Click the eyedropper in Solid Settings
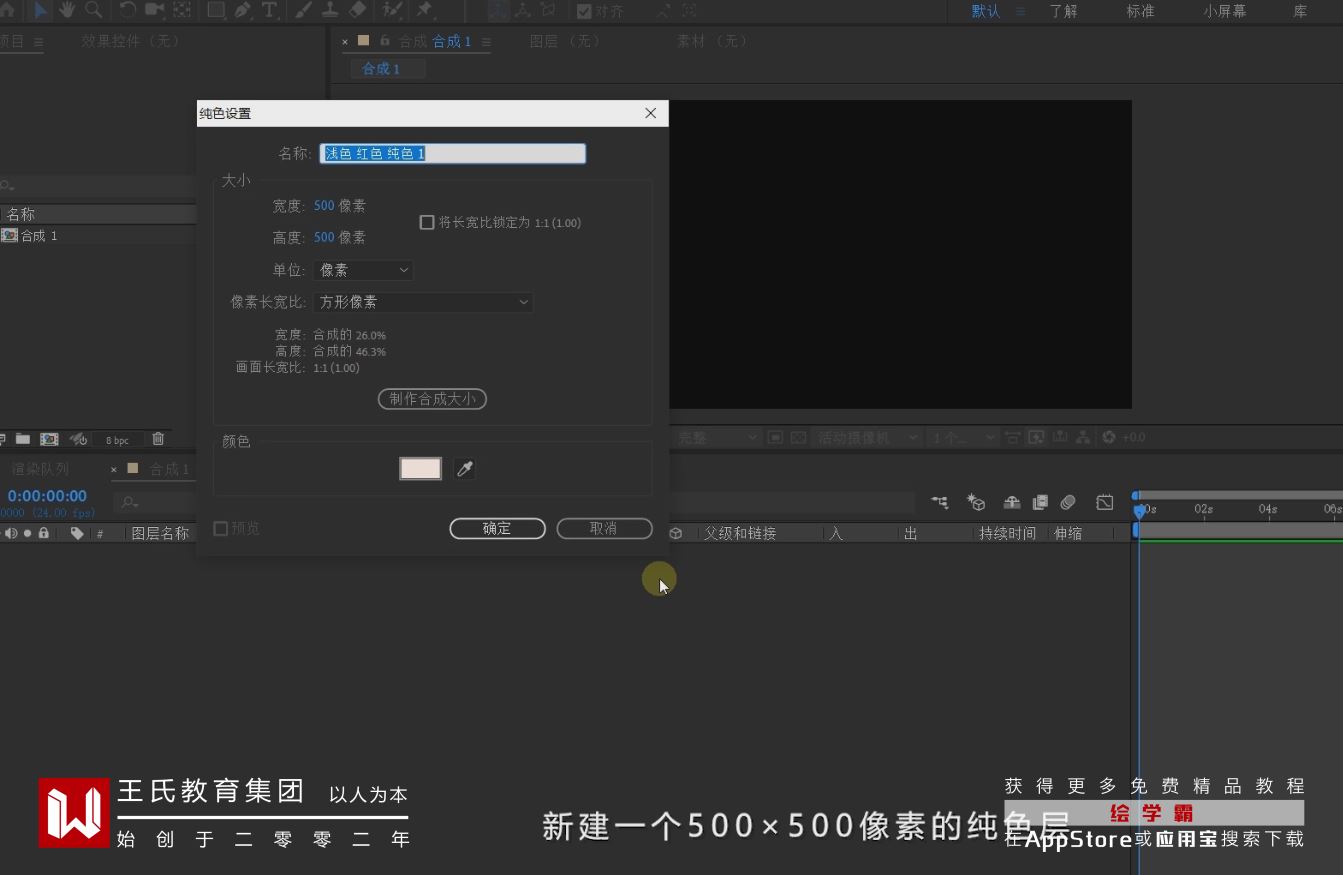 click(465, 469)
